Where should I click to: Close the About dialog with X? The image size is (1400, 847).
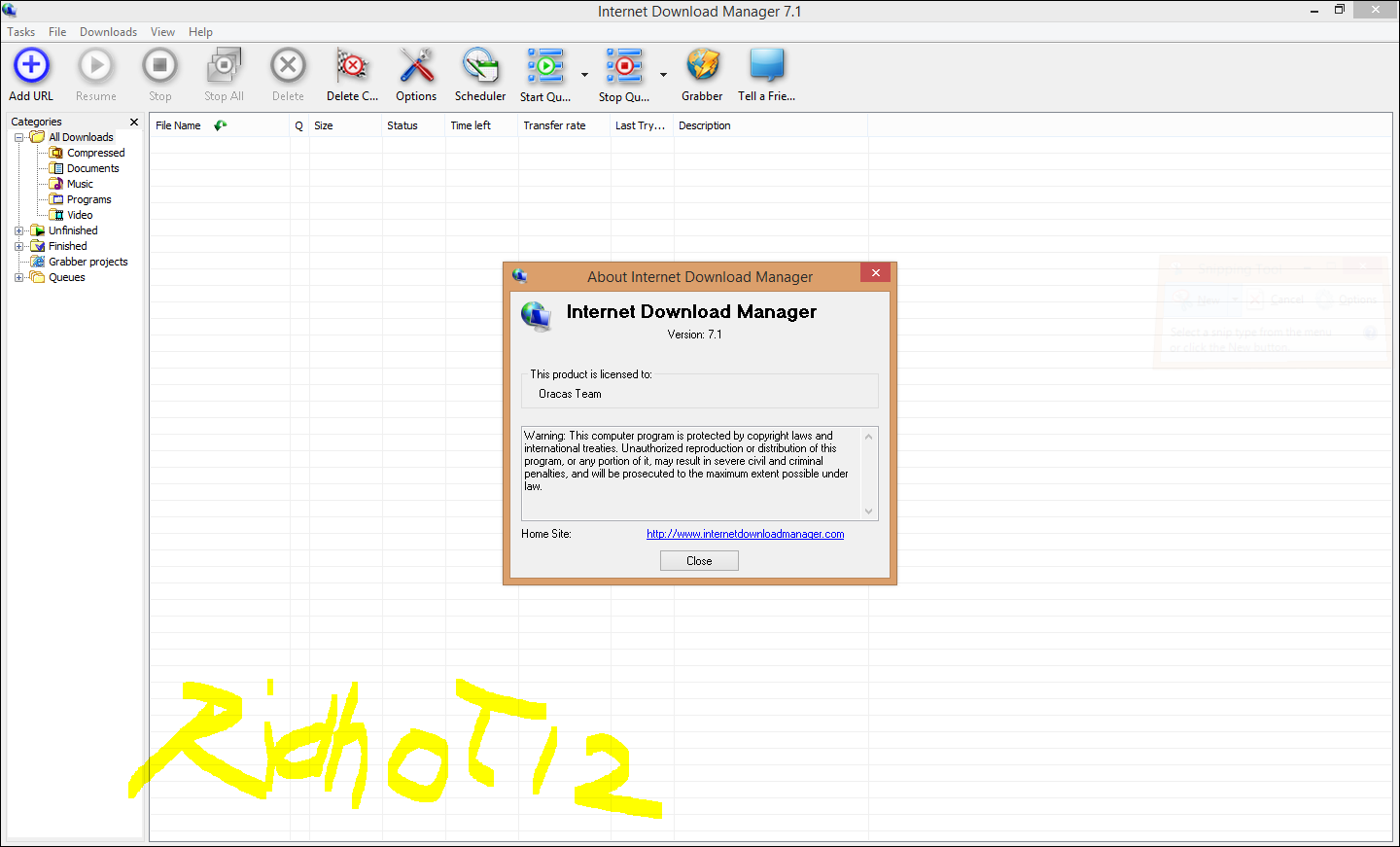point(875,272)
